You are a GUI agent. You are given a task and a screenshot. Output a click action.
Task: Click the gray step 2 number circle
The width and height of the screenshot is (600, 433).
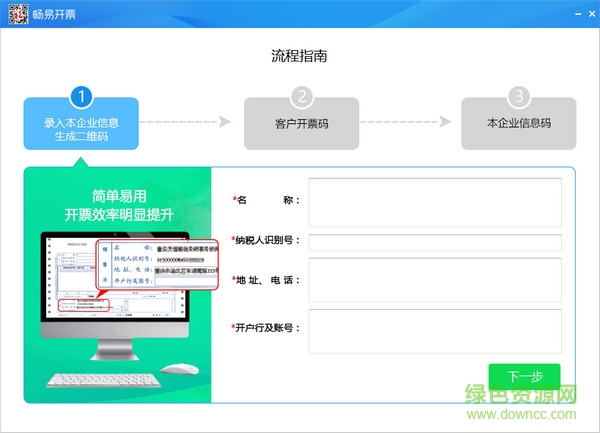(x=301, y=97)
